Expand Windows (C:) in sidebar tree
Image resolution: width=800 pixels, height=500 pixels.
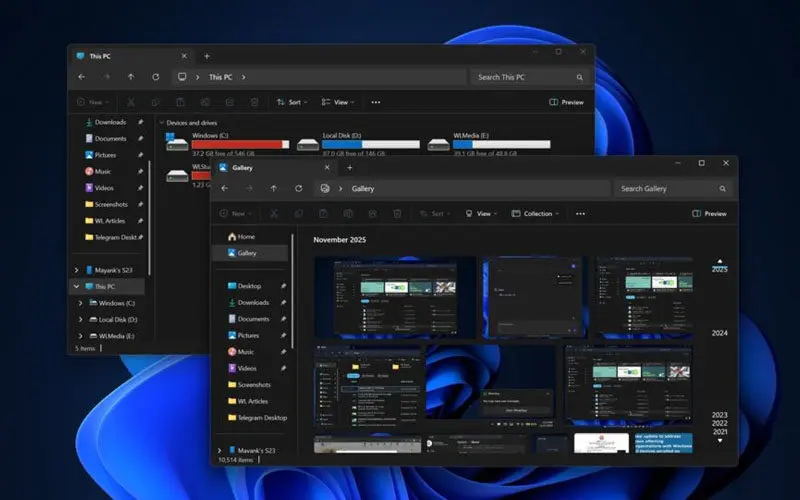pyautogui.click(x=80, y=303)
